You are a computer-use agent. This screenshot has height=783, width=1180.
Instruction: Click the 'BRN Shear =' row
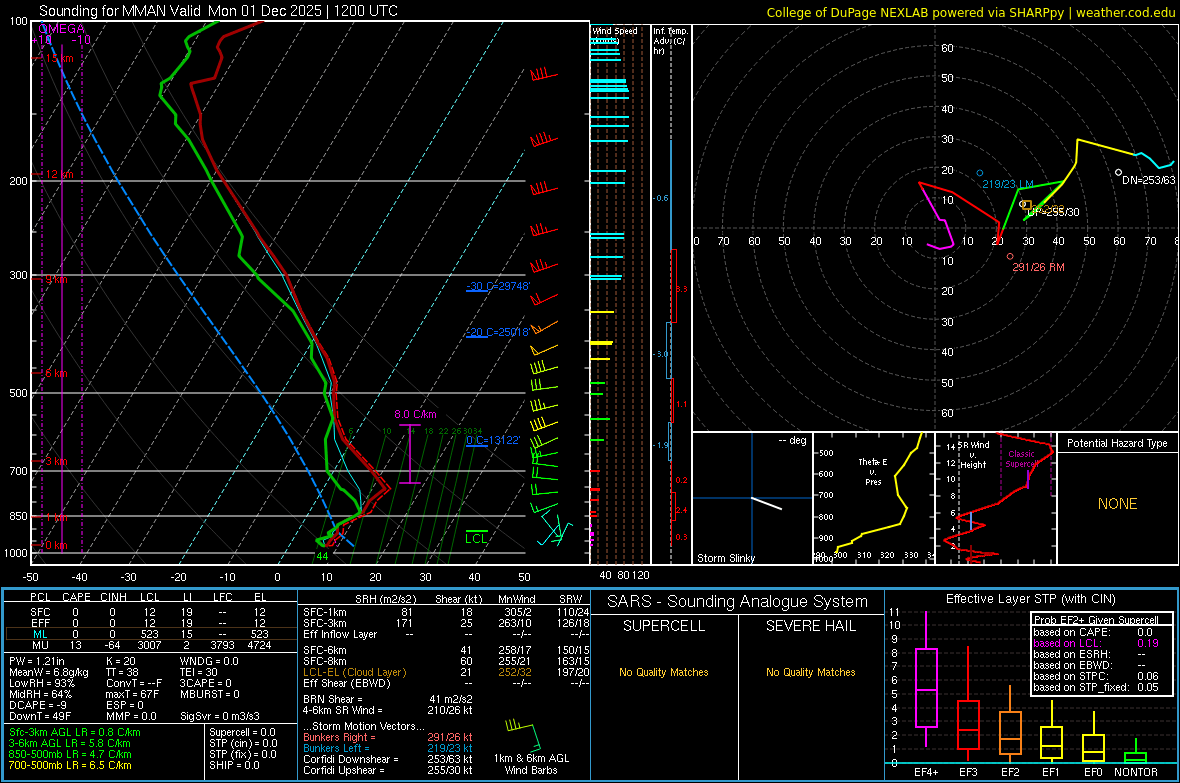point(388,699)
